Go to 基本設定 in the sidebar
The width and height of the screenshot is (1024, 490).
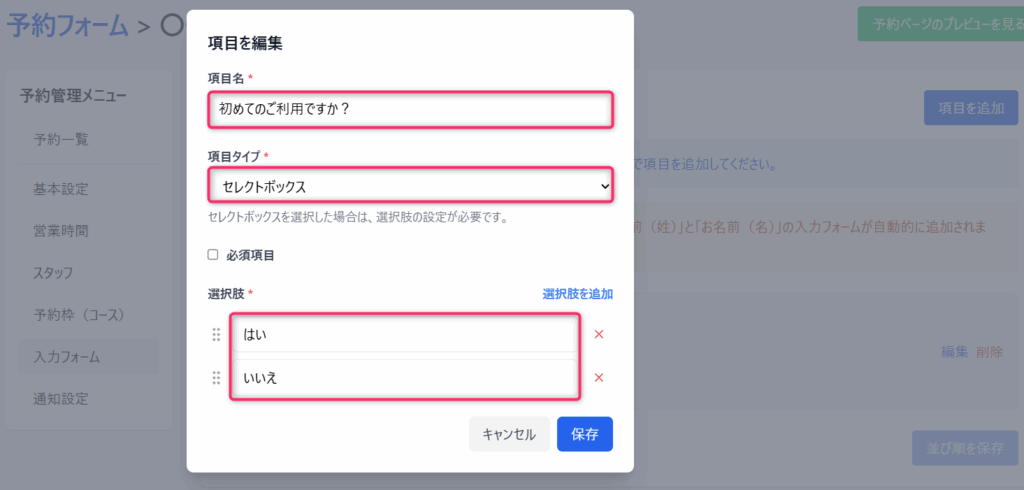click(61, 189)
